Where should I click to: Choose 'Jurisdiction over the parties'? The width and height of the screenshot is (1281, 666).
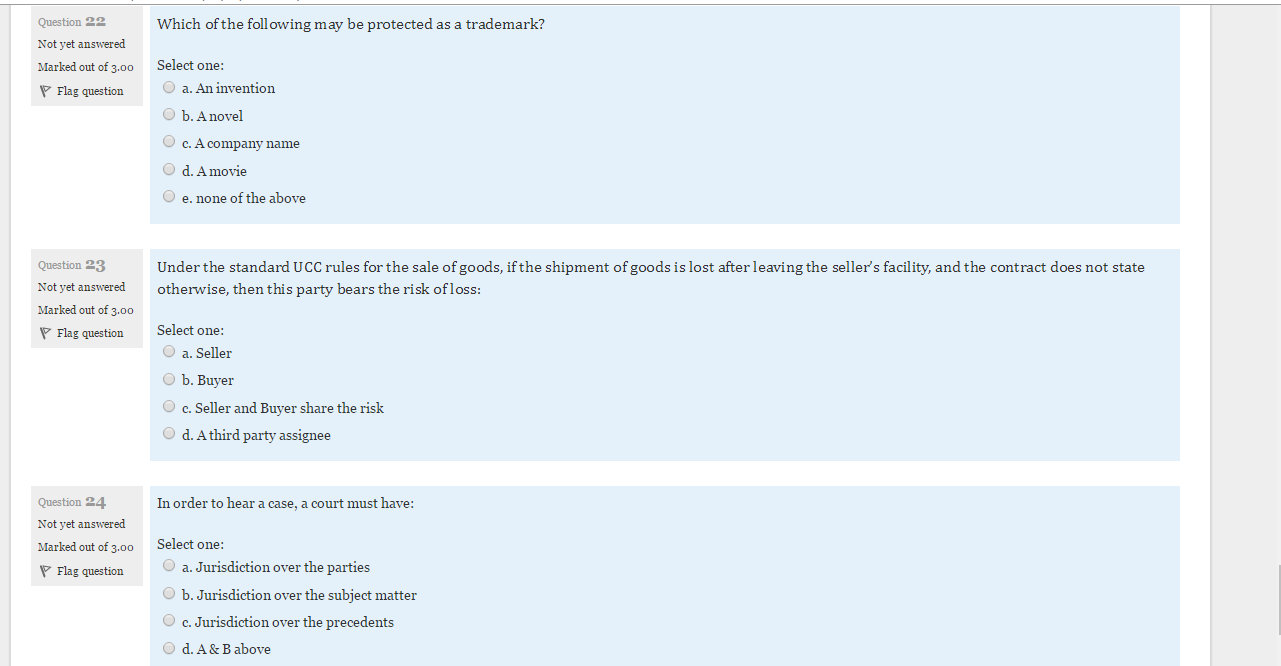click(169, 566)
